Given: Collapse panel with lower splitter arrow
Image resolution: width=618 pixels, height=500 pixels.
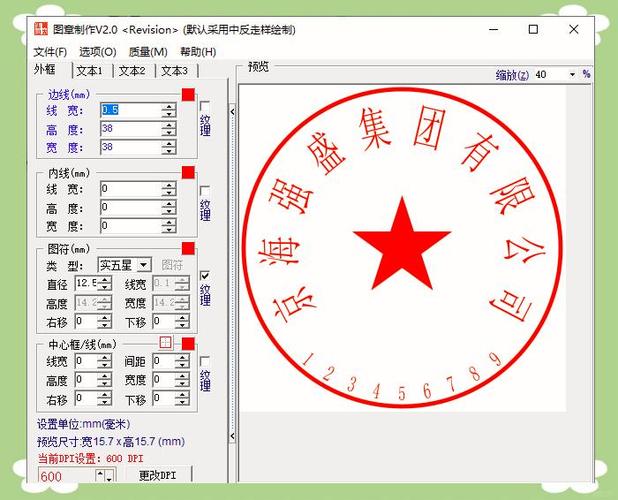Looking at the screenshot, I should [x=233, y=436].
